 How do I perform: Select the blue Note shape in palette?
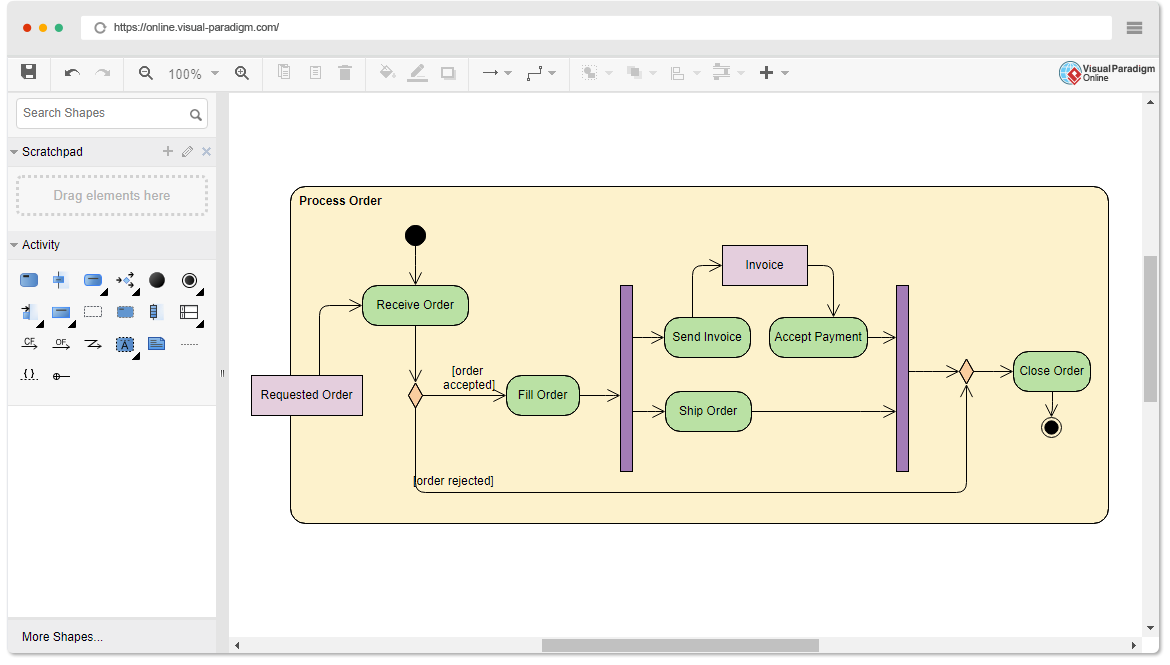[x=157, y=344]
